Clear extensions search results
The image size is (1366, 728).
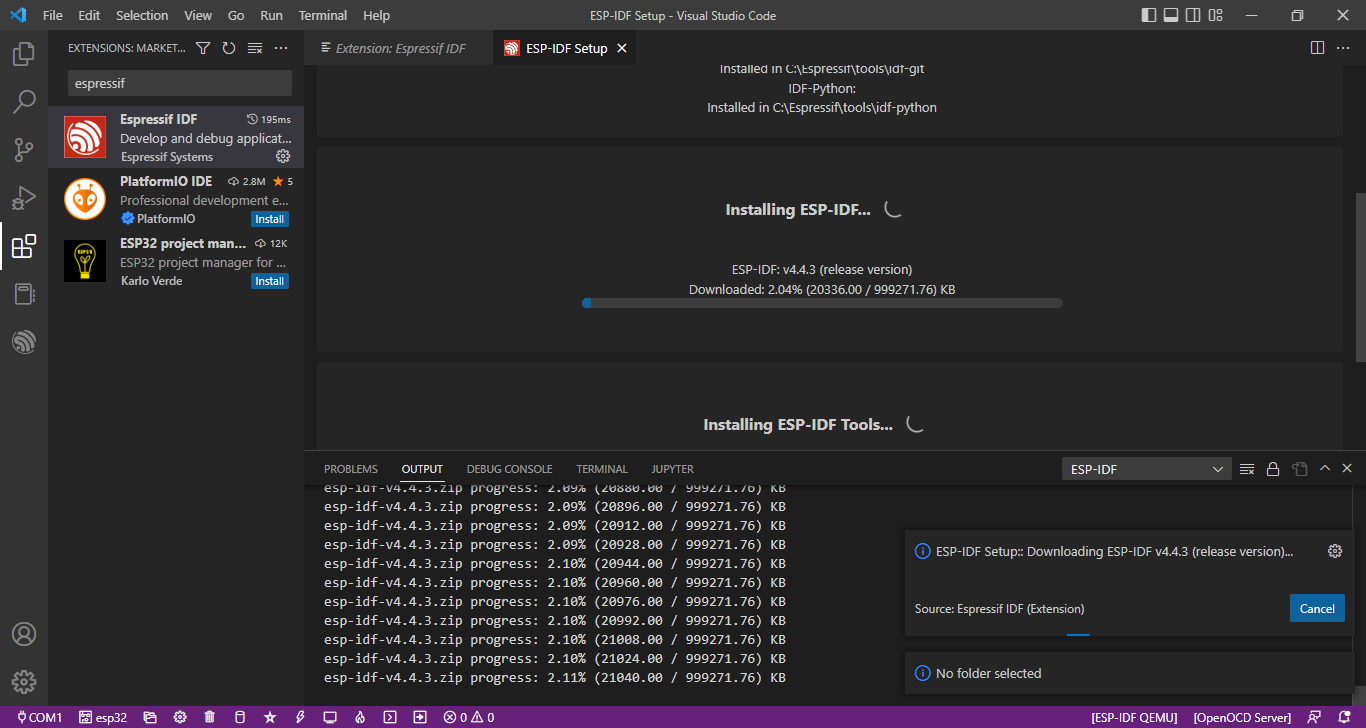click(x=255, y=48)
